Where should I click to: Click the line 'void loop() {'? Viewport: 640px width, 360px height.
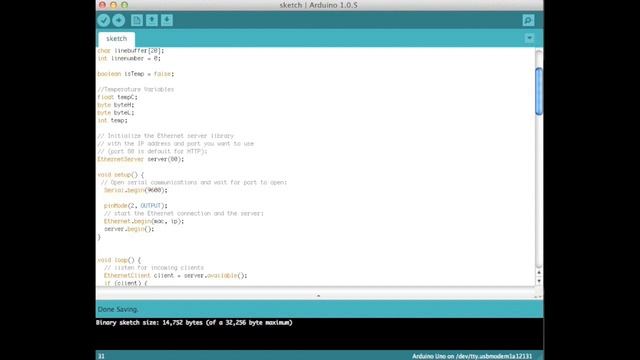point(119,260)
